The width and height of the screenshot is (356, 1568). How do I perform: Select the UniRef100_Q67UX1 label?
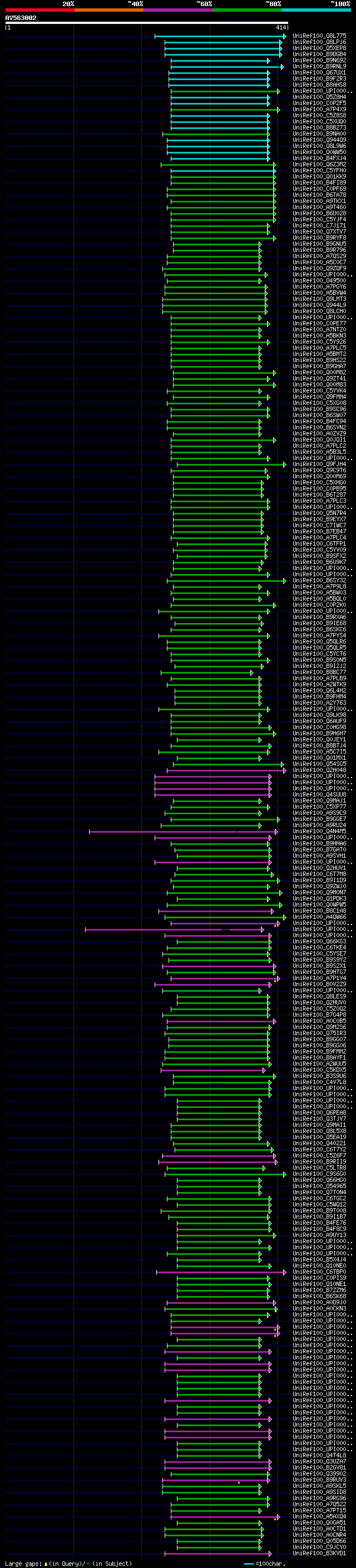click(319, 72)
